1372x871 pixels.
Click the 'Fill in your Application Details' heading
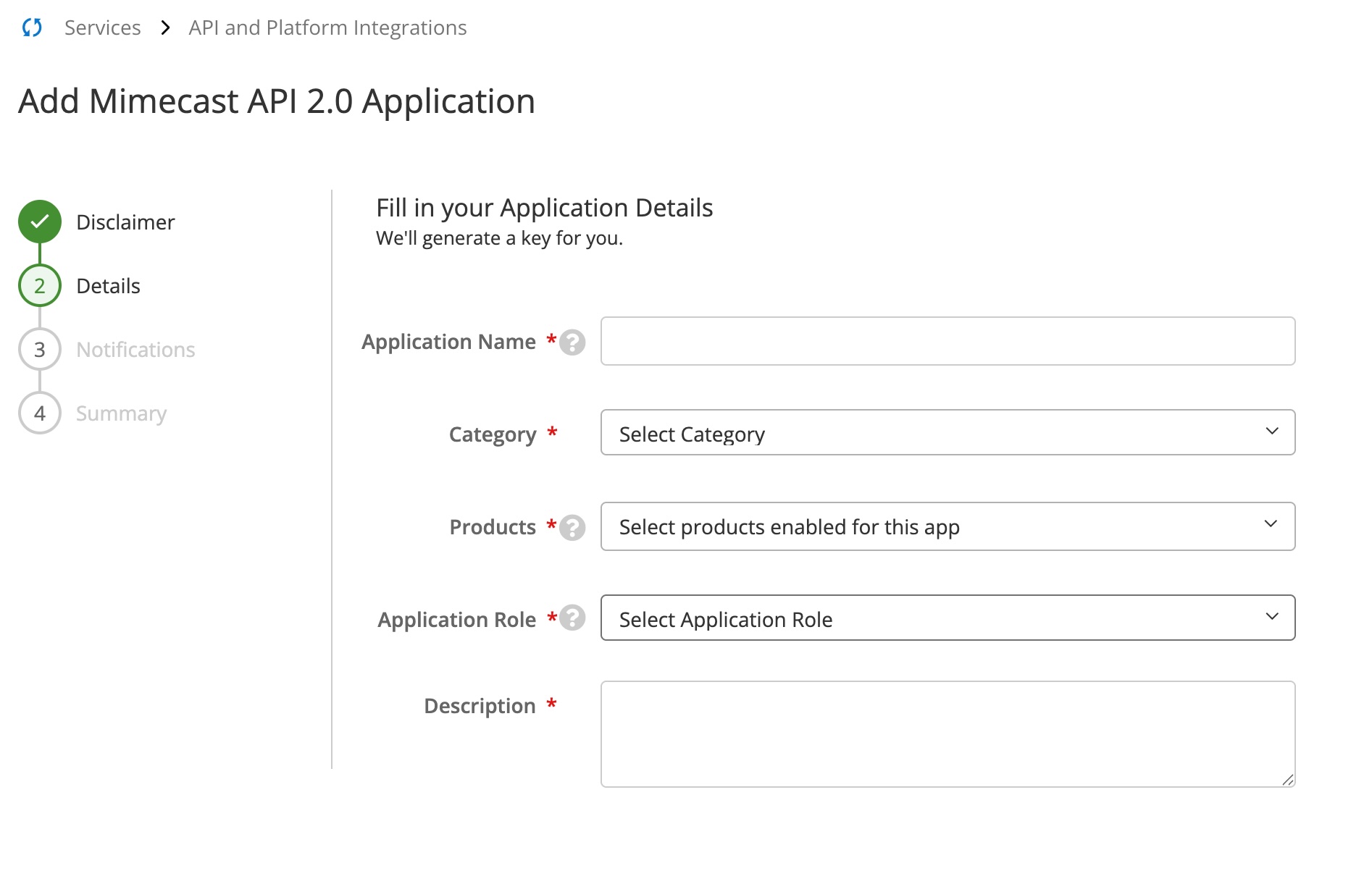(x=544, y=208)
